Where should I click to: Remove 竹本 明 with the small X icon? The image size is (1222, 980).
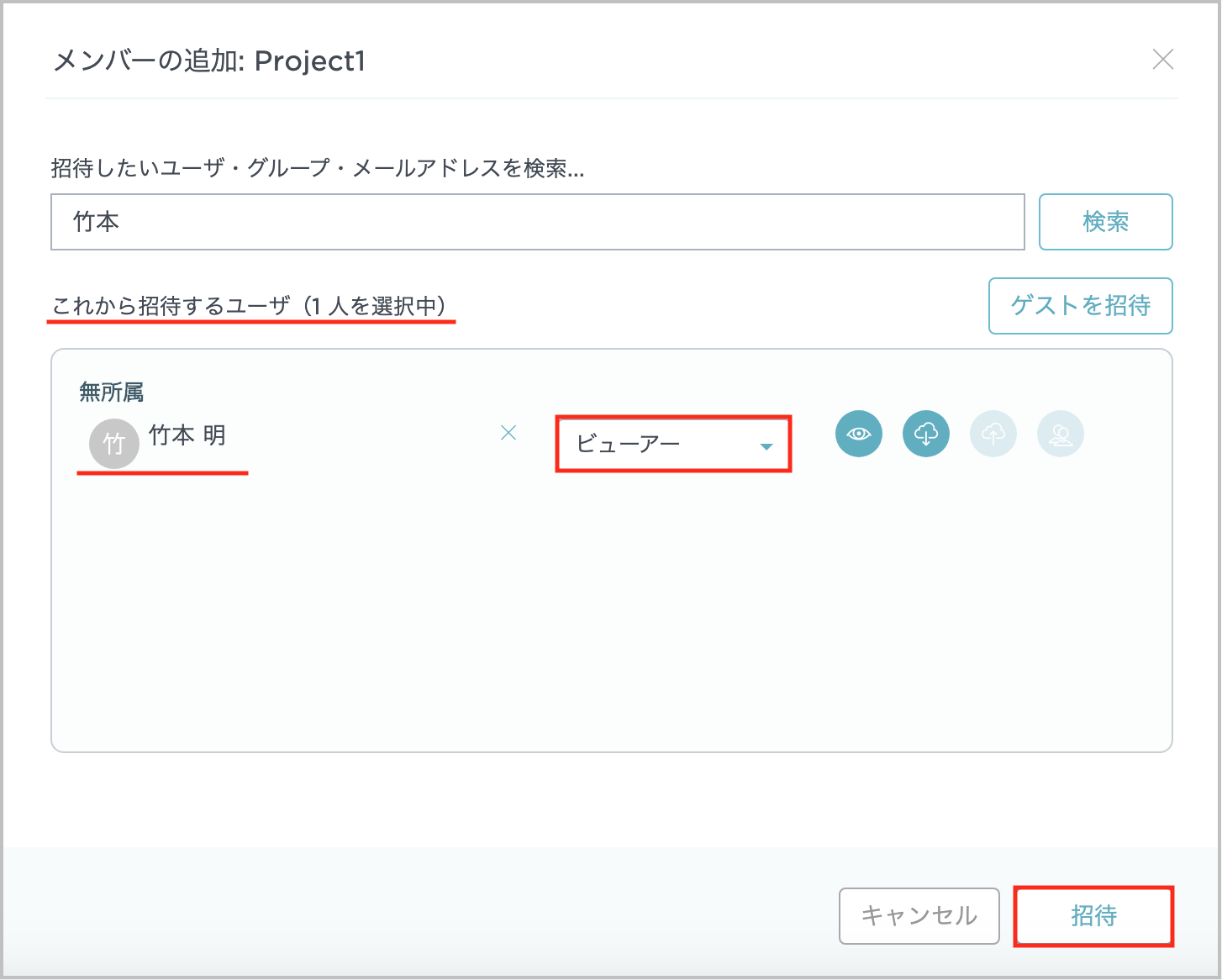click(x=508, y=433)
